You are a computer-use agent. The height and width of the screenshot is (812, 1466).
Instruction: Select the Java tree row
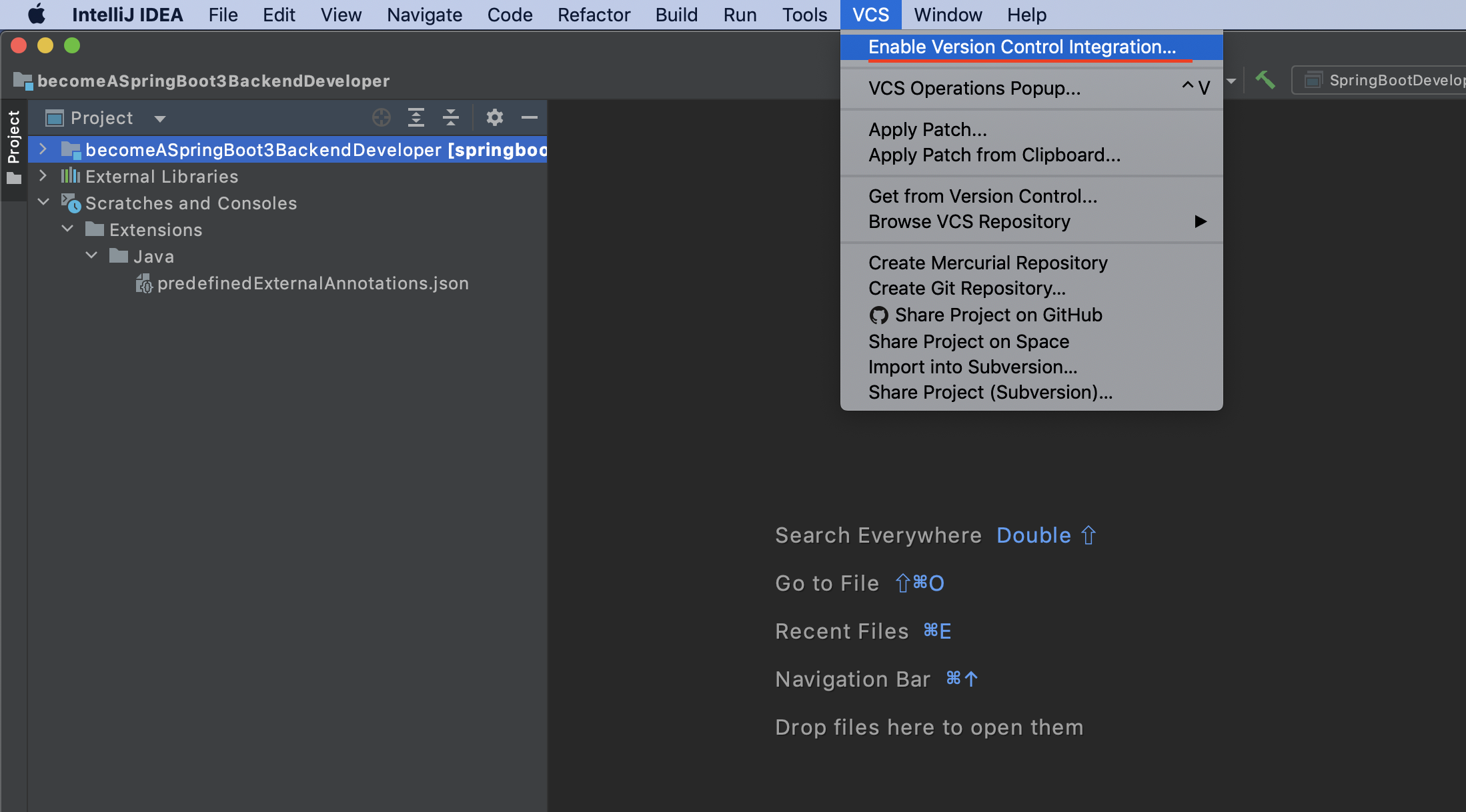(287, 256)
